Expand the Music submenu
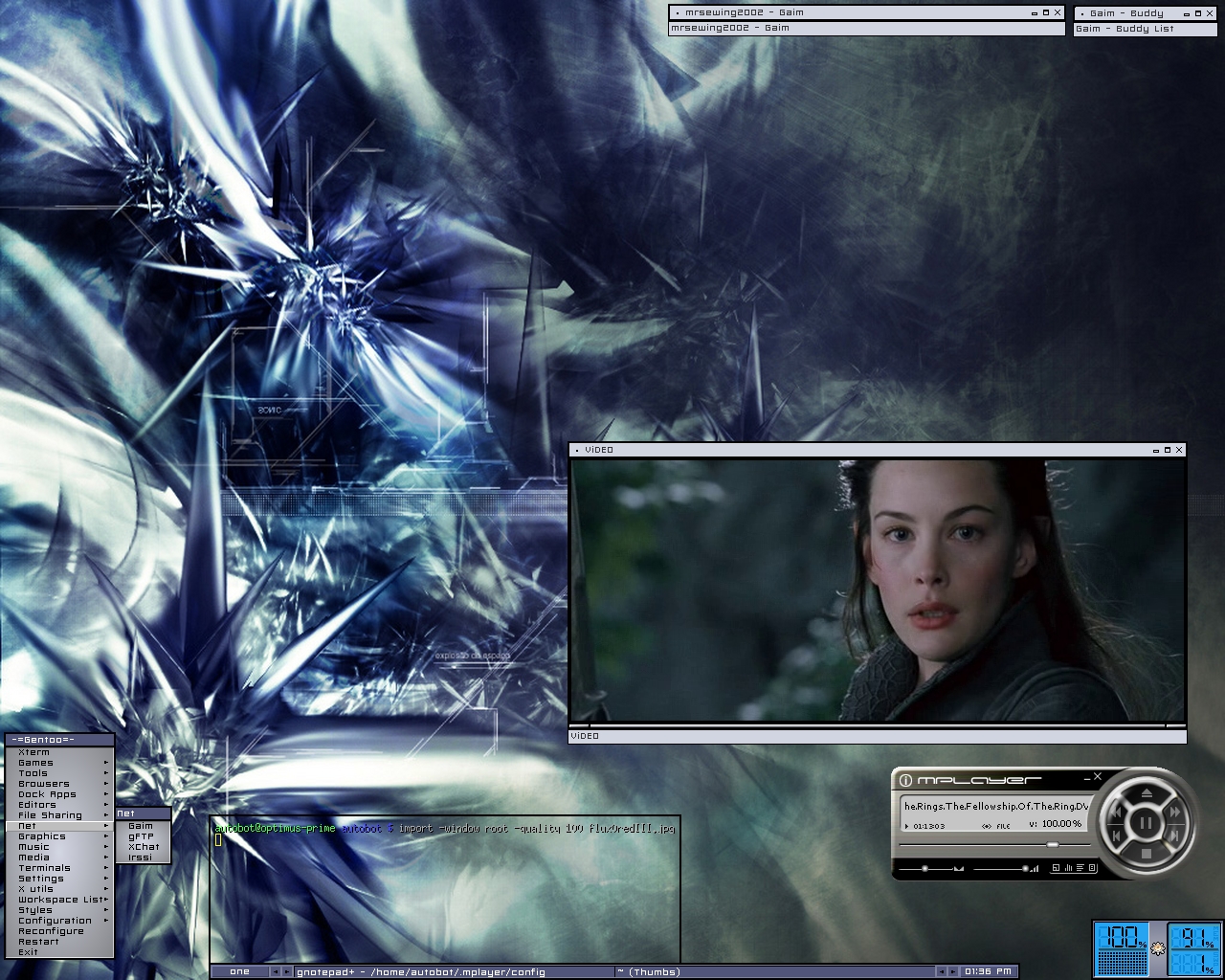 coord(59,847)
